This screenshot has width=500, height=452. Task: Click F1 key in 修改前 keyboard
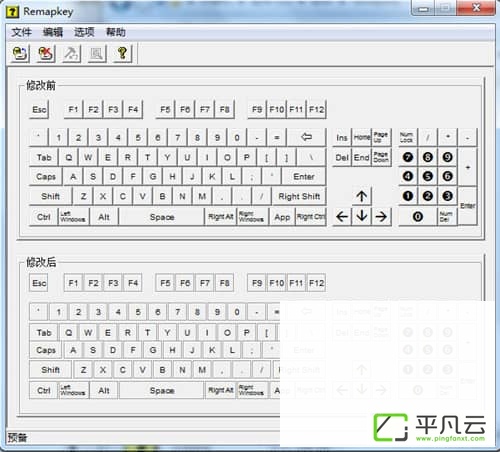coord(73,109)
